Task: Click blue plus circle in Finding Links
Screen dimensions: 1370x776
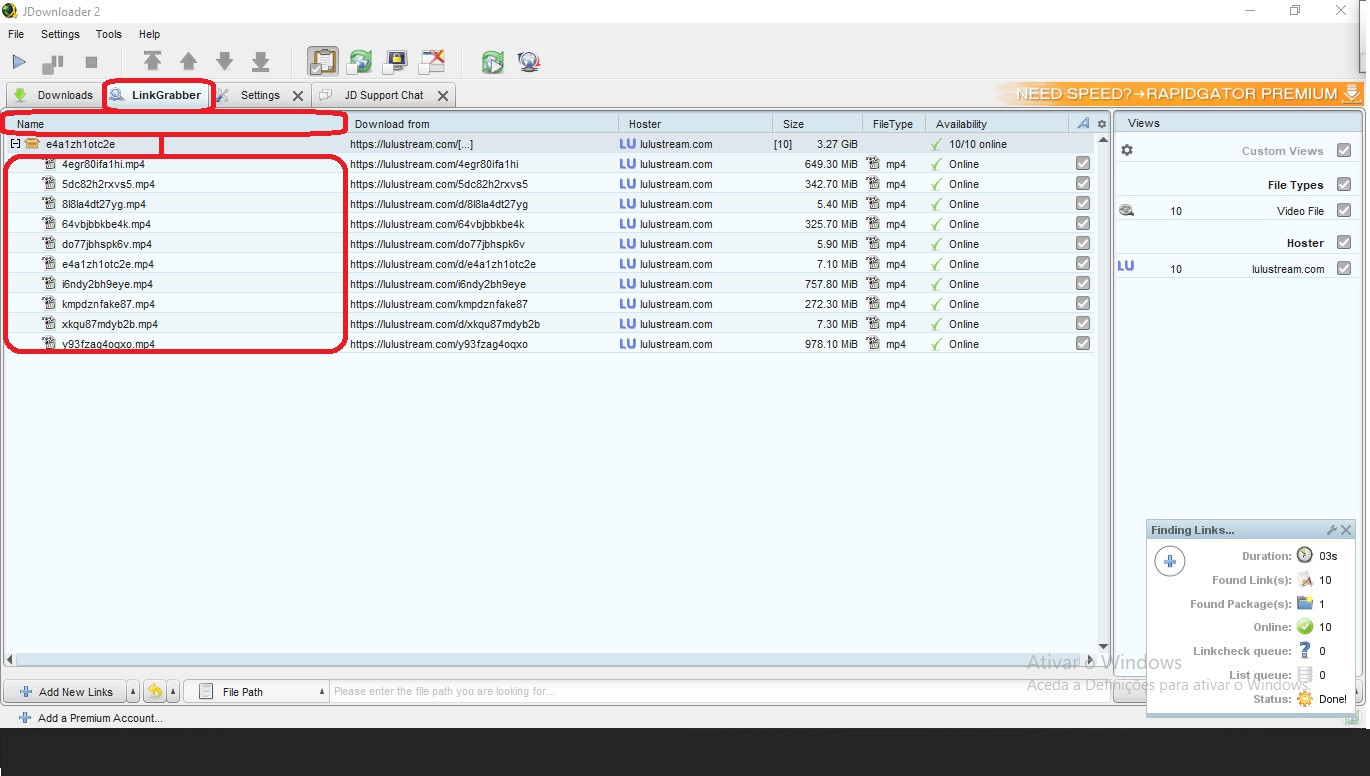Action: [1170, 561]
